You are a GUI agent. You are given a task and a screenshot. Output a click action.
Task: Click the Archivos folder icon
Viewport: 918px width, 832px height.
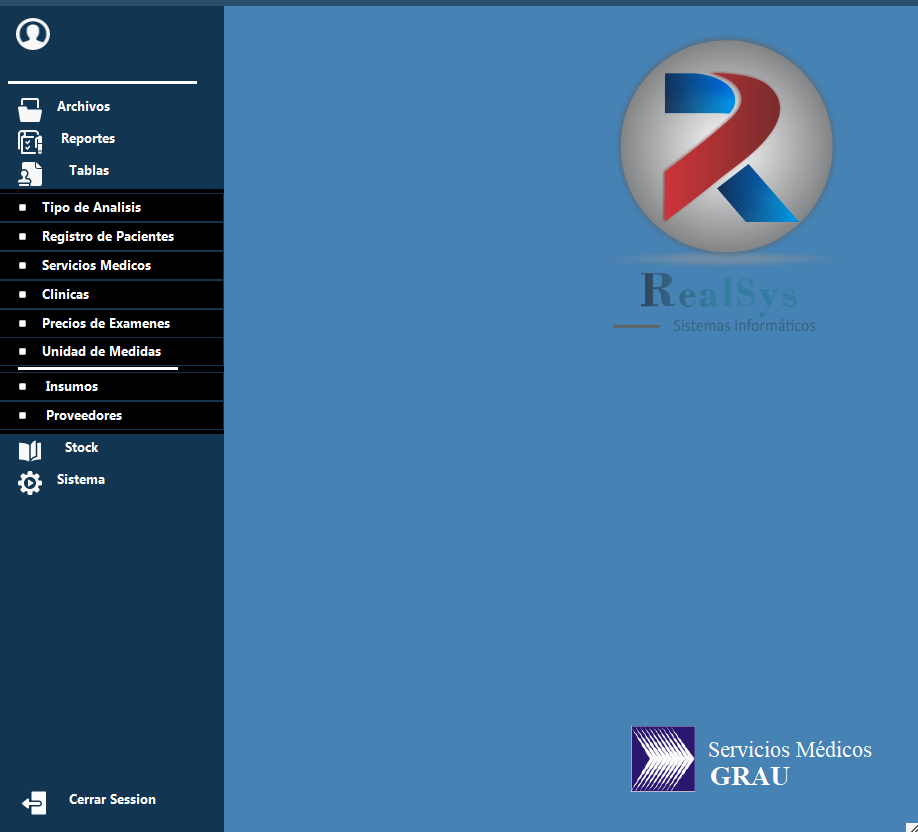click(29, 109)
